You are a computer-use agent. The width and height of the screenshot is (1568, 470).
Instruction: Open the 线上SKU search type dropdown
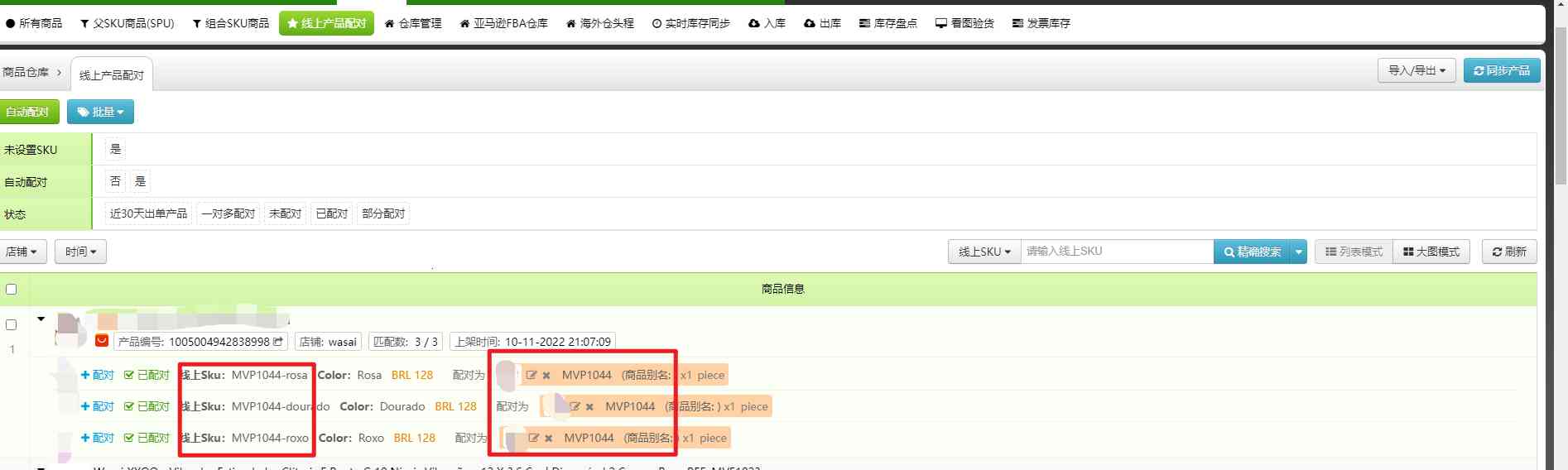pyautogui.click(x=984, y=252)
